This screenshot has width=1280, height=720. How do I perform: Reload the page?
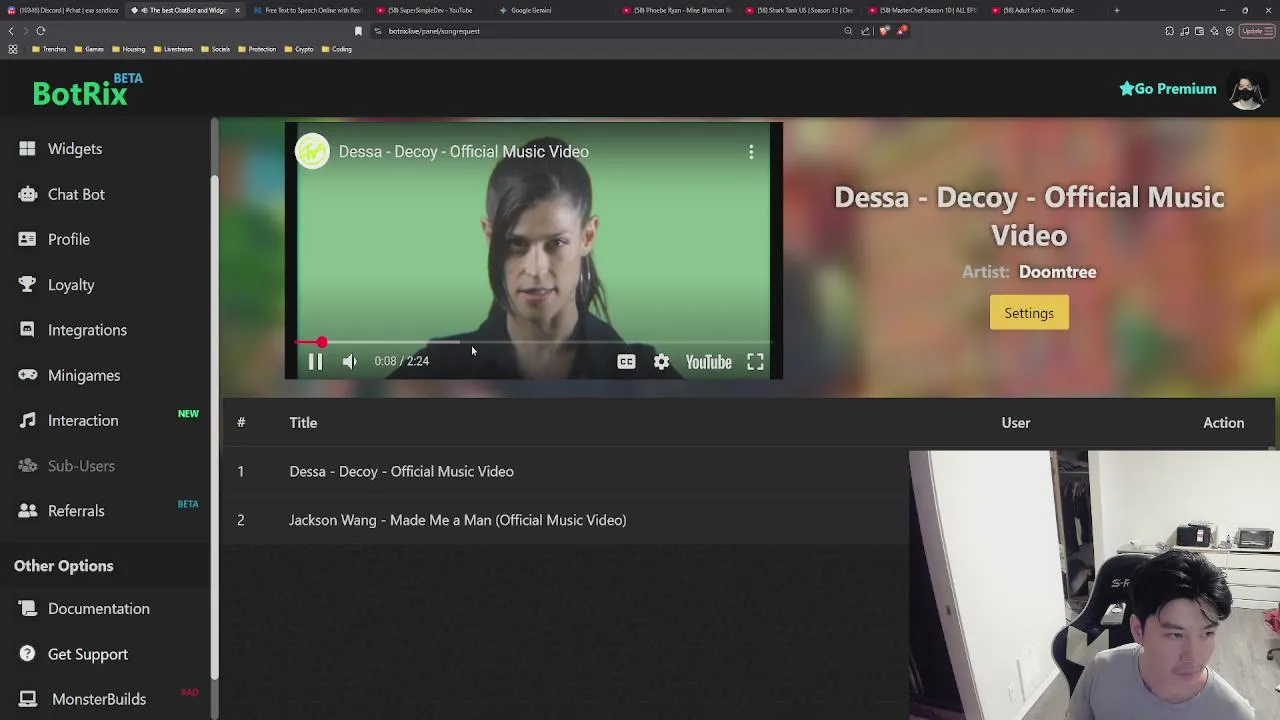click(x=41, y=31)
